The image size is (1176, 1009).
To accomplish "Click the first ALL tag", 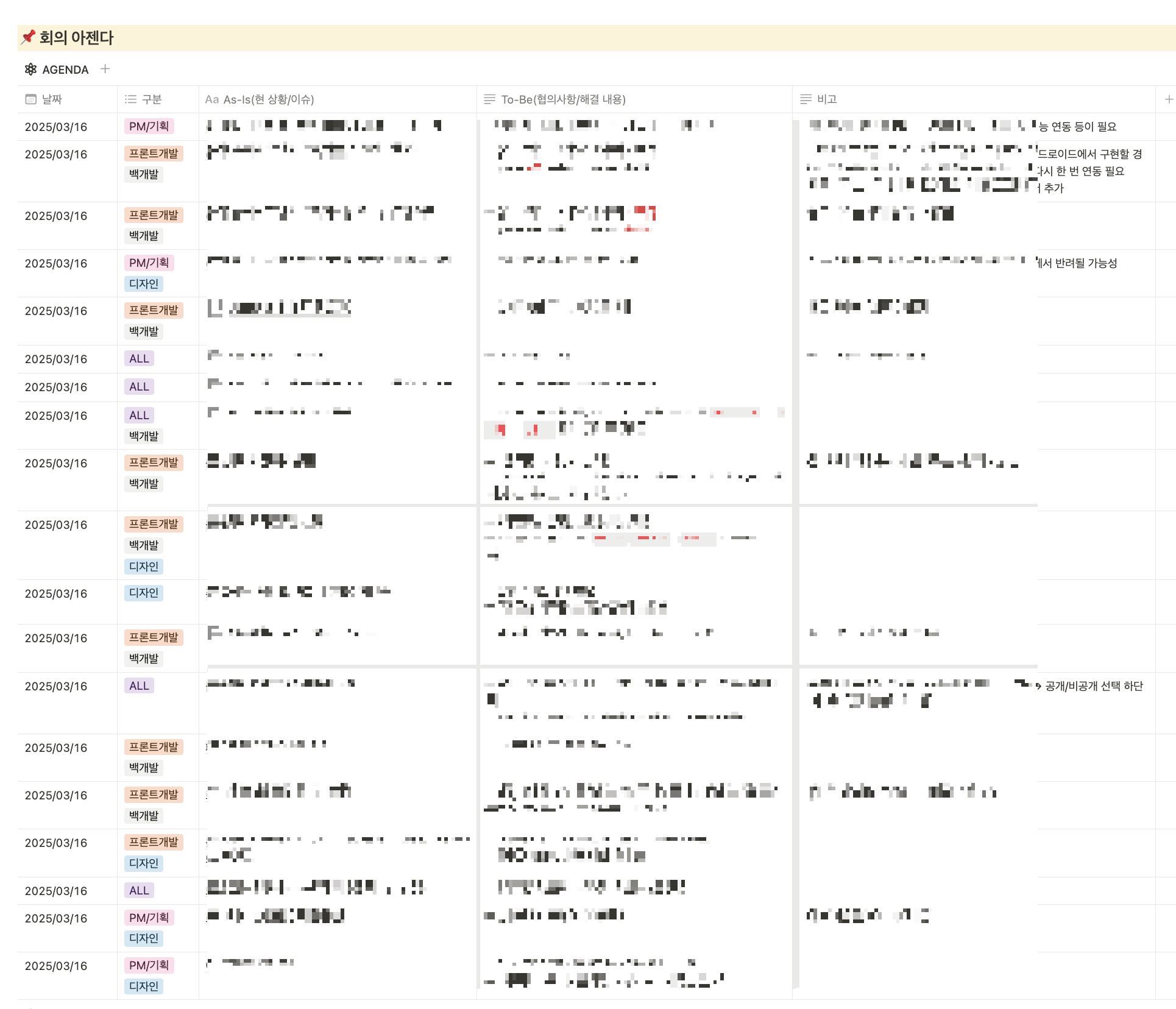I will 139,359.
